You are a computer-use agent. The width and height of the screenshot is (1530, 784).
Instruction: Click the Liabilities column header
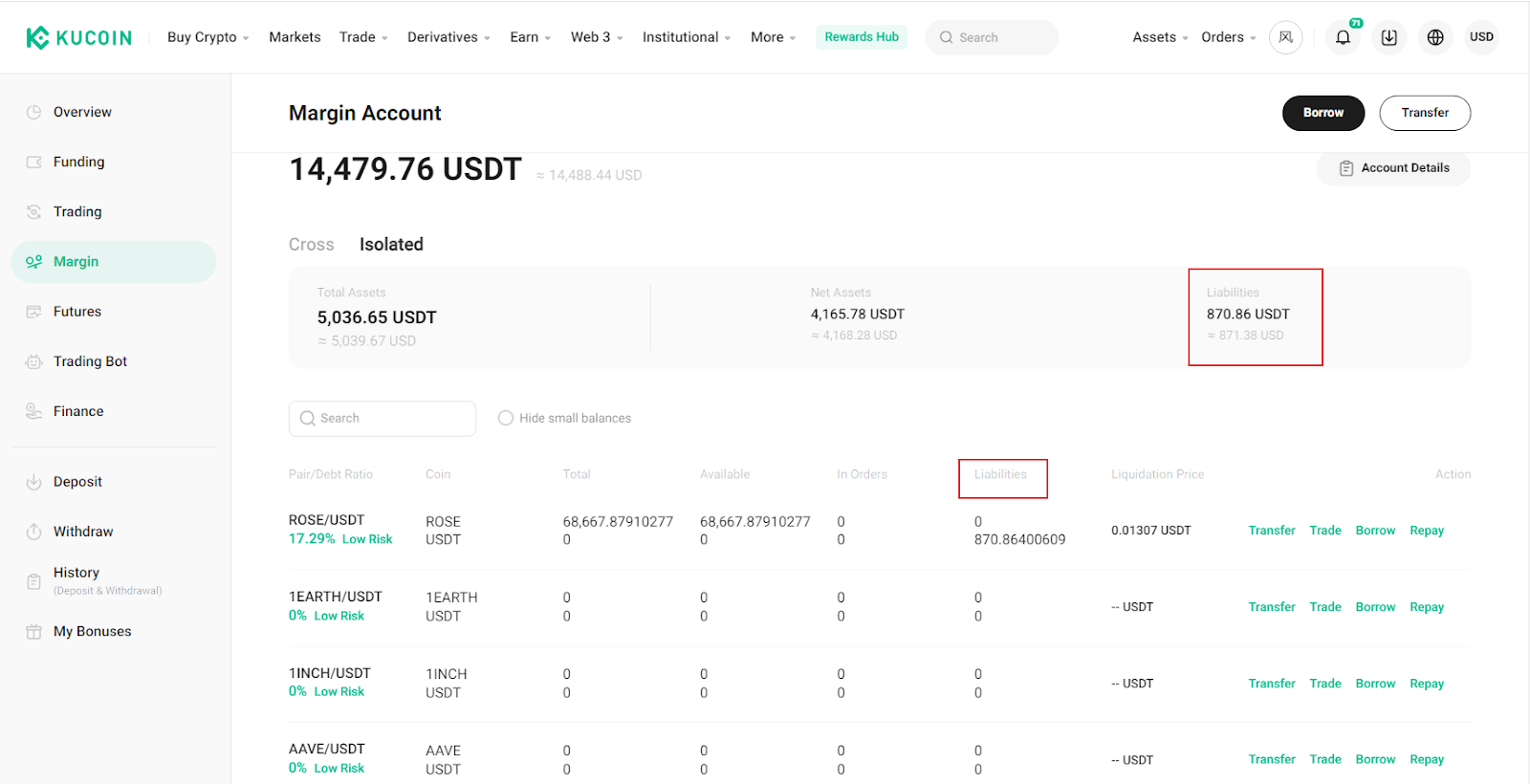[1000, 474]
